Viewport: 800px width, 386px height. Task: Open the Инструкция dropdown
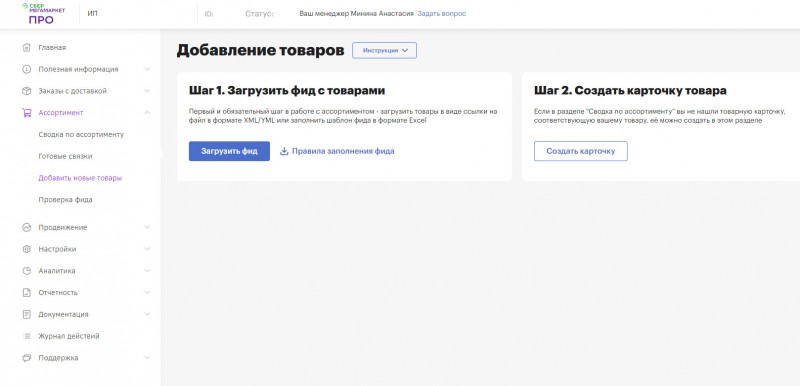coord(385,50)
